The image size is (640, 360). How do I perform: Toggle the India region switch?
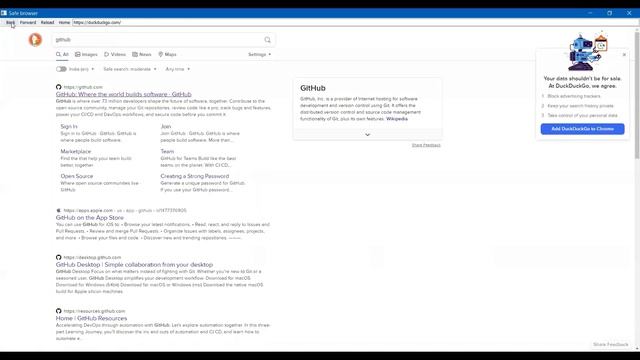tap(61, 69)
